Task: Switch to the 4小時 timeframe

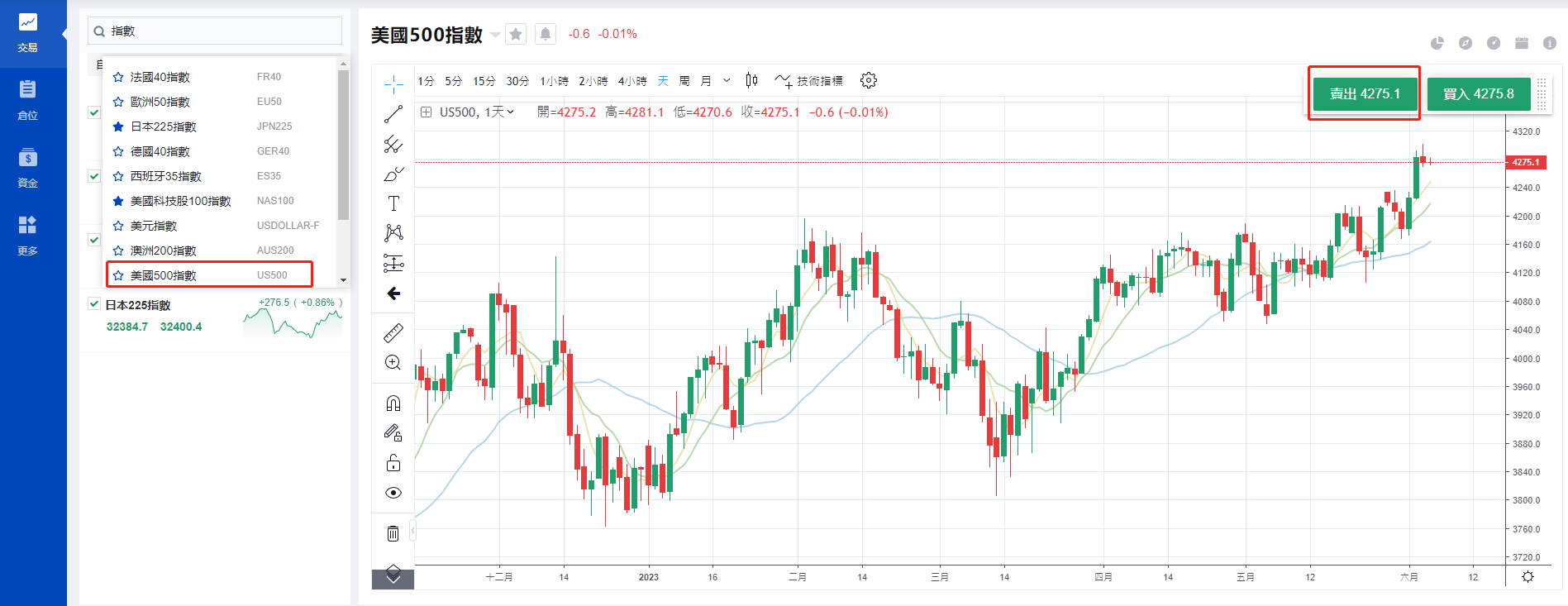Action: pyautogui.click(x=632, y=81)
